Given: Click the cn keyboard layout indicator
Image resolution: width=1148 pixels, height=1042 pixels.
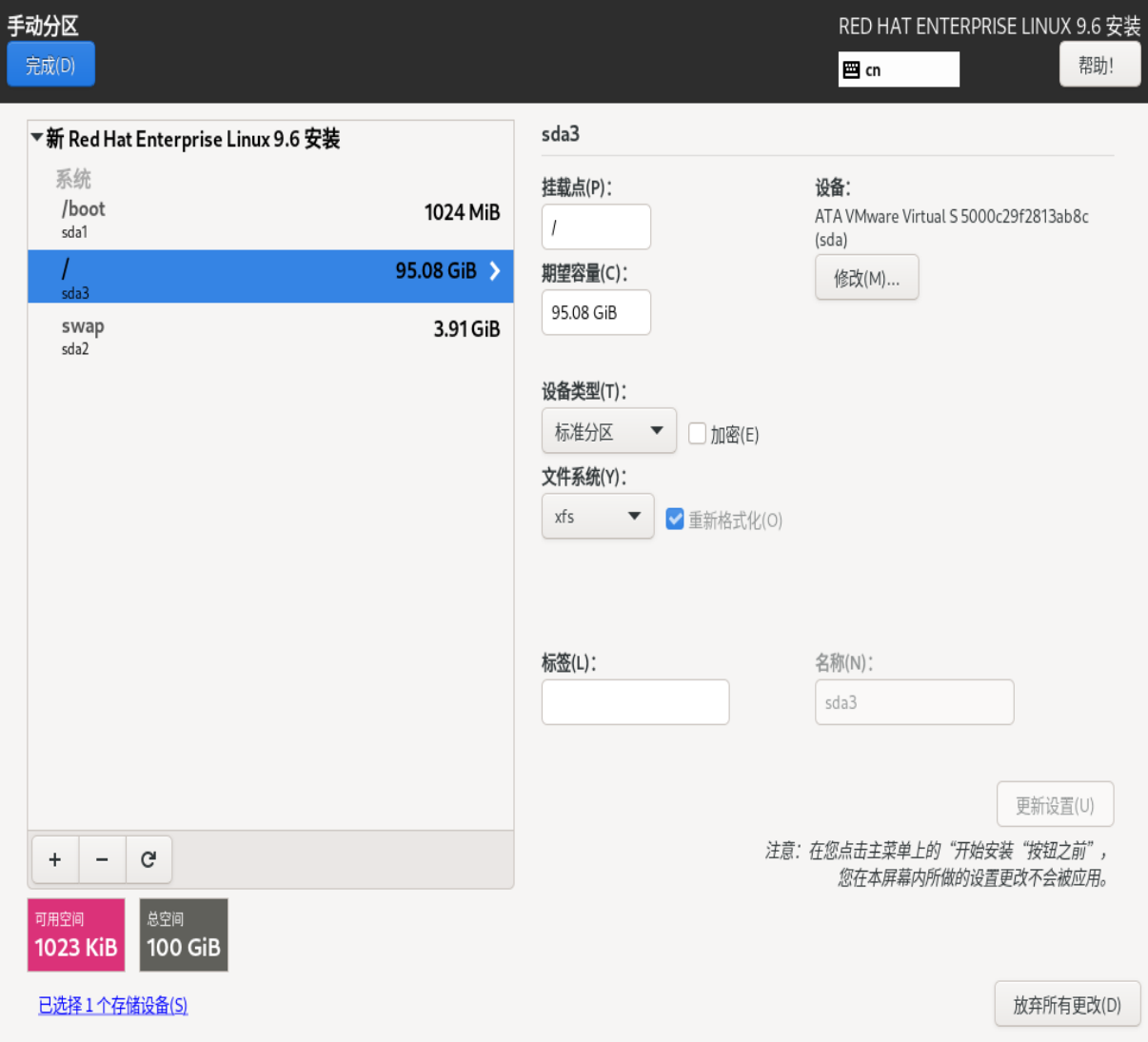Looking at the screenshot, I should 899,69.
